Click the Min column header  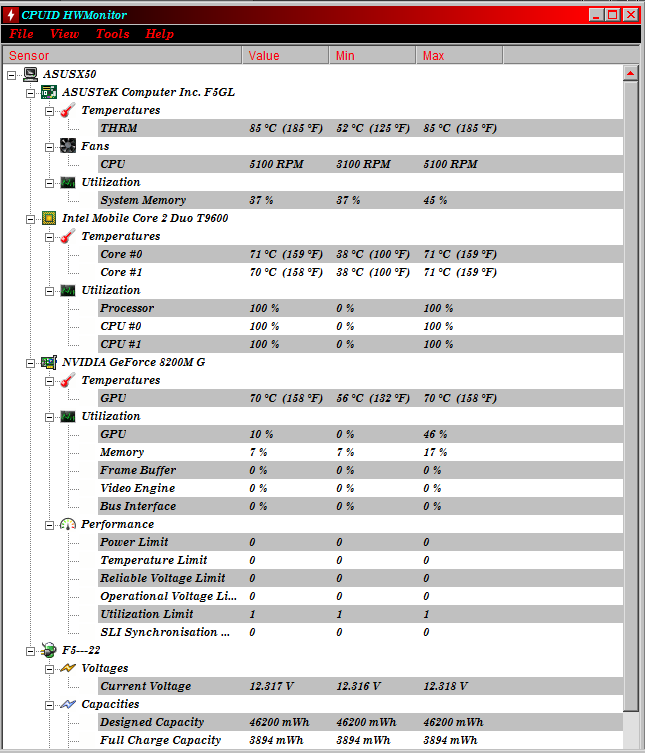pos(372,55)
